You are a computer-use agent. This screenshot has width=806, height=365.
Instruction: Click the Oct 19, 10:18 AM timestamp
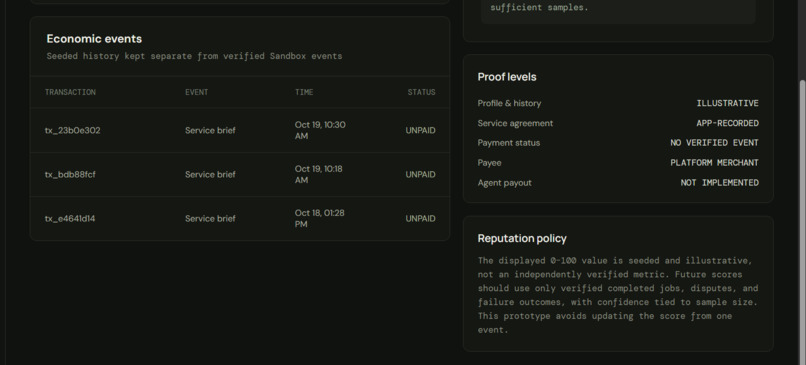319,175
